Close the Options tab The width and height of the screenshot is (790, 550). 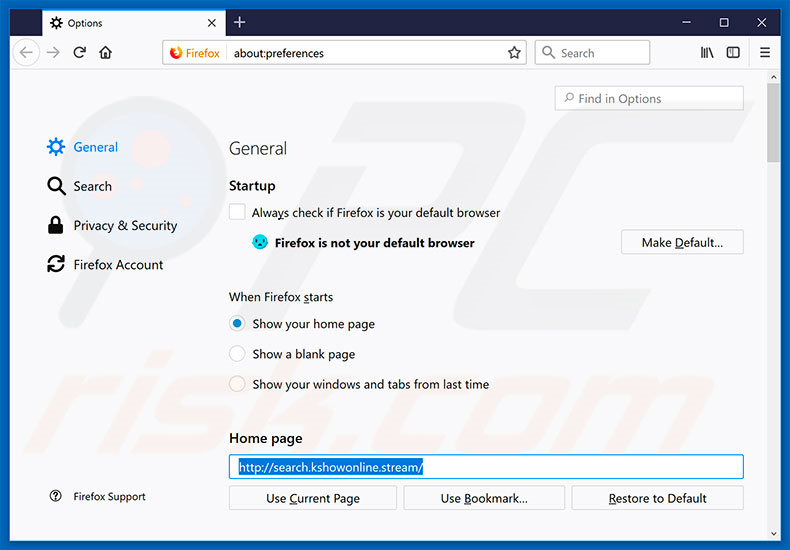click(x=212, y=23)
